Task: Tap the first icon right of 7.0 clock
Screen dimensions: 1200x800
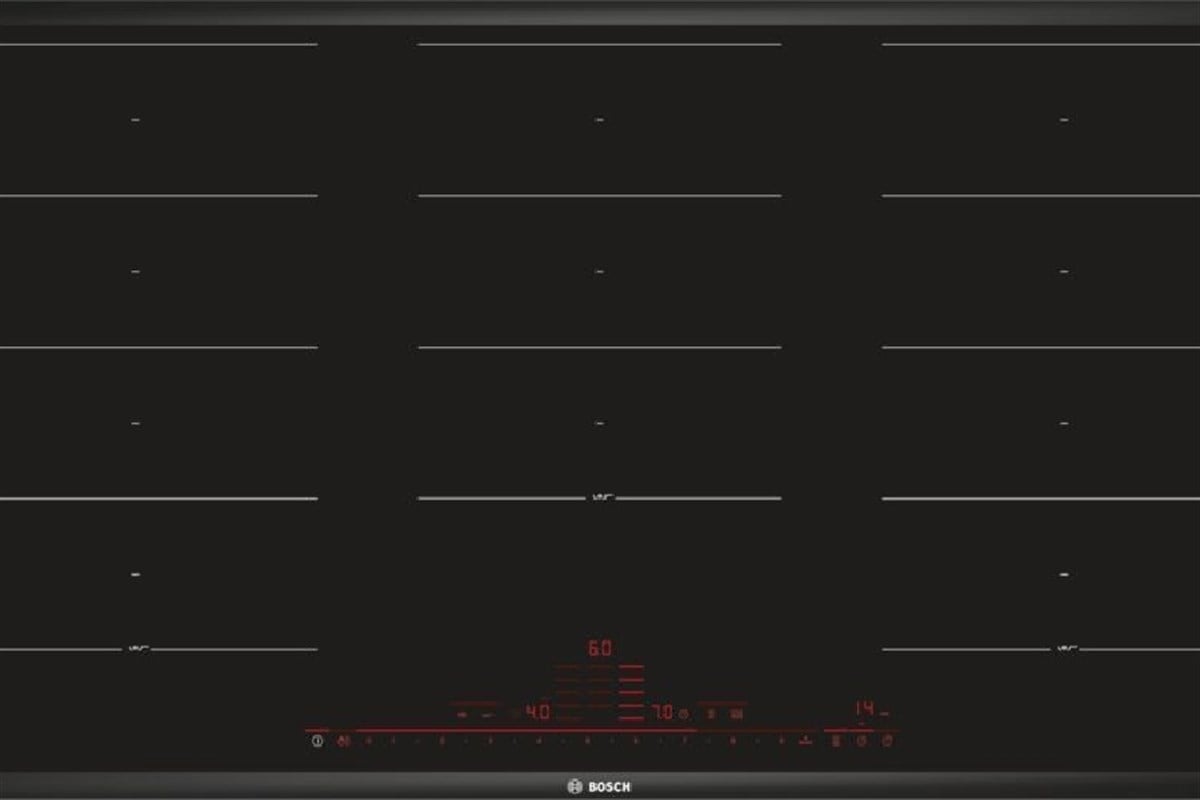Action: click(x=711, y=714)
